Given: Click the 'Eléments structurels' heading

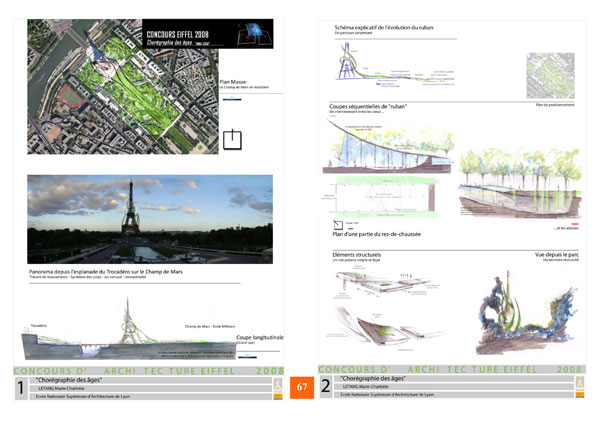Looking at the screenshot, I should click(x=357, y=254).
